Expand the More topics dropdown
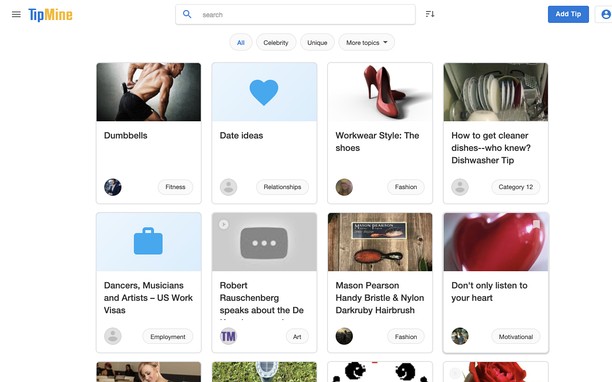The height and width of the screenshot is (382, 612). pyautogui.click(x=366, y=43)
